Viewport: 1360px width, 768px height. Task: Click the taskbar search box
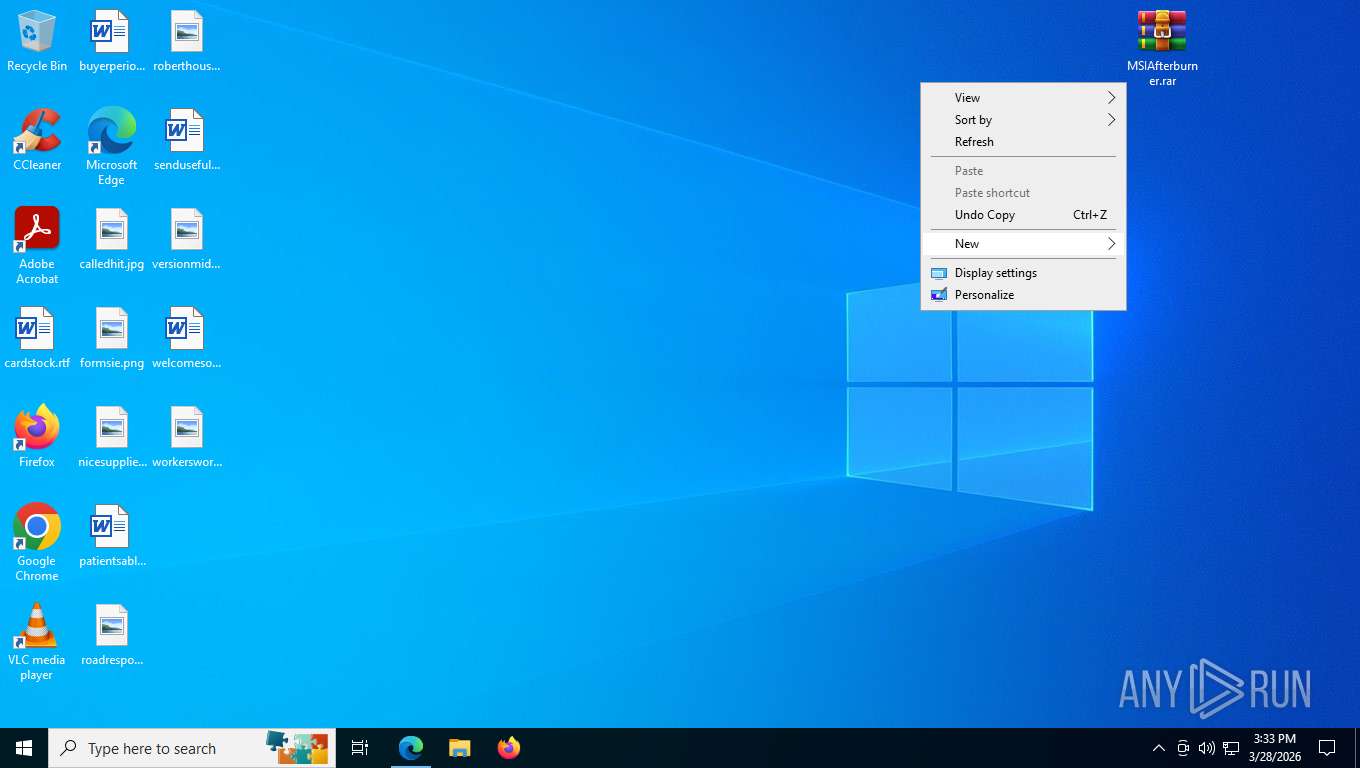coord(192,748)
